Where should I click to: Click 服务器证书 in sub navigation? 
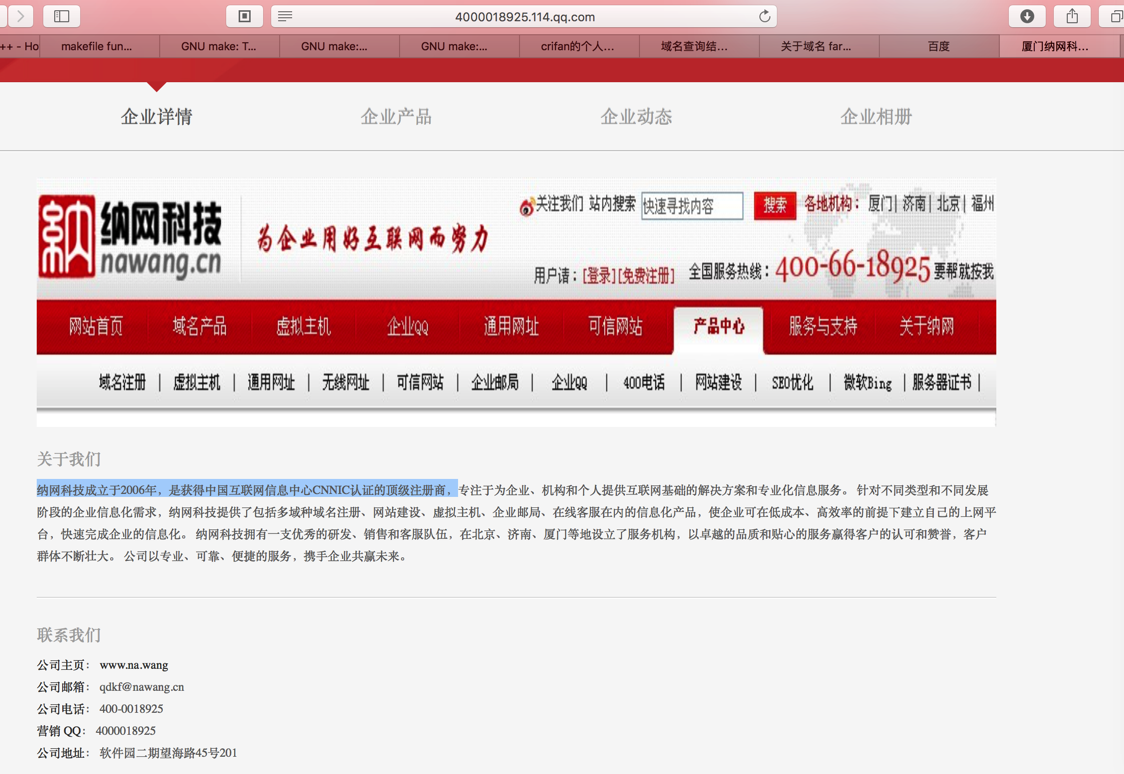point(941,383)
